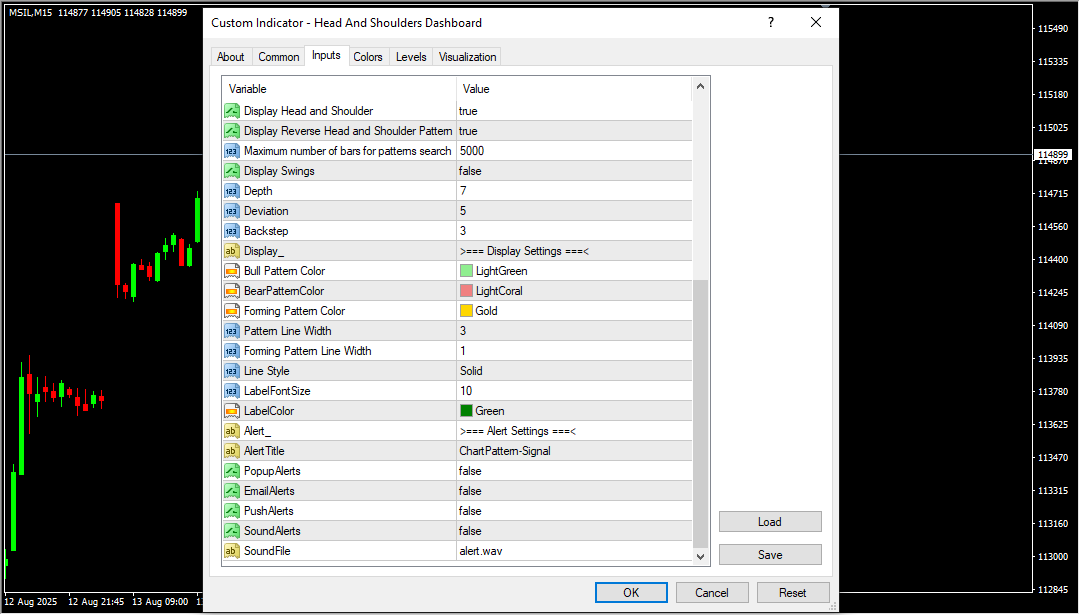The width and height of the screenshot is (1080, 615).
Task: Toggle the PopupAlerts false value
Action: 573,471
